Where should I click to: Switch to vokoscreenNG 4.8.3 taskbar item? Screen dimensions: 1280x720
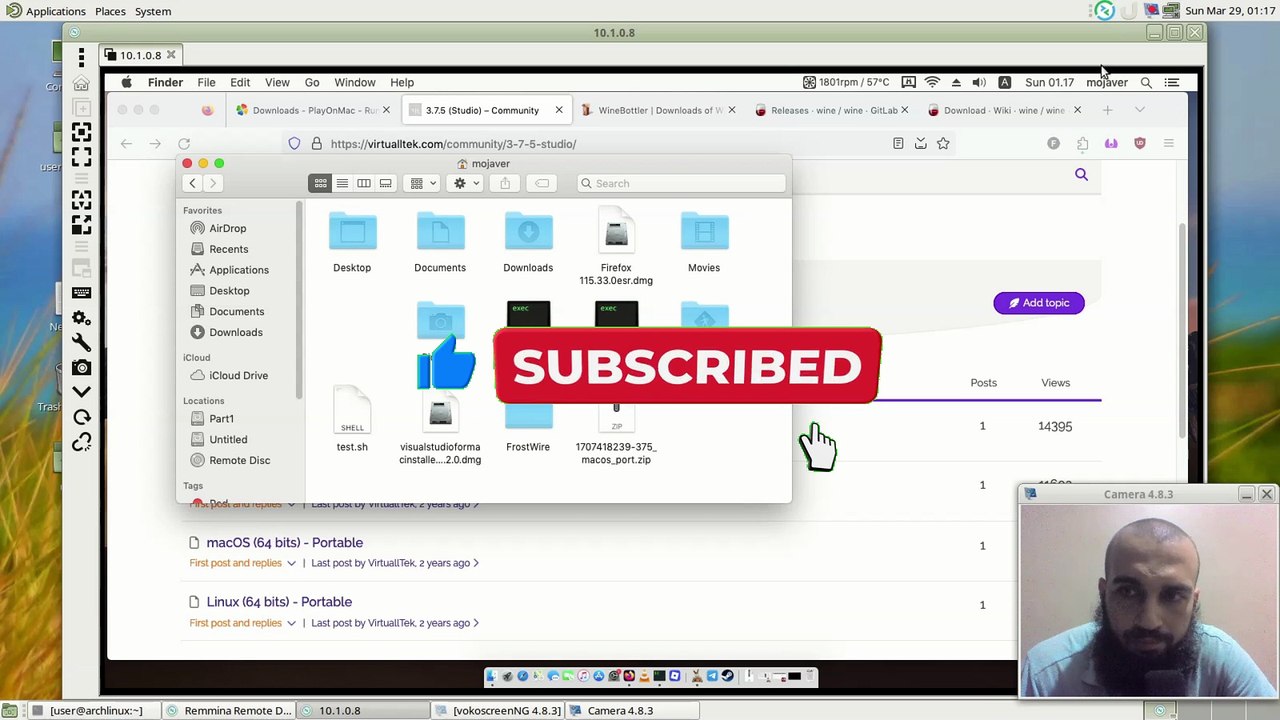coord(497,711)
